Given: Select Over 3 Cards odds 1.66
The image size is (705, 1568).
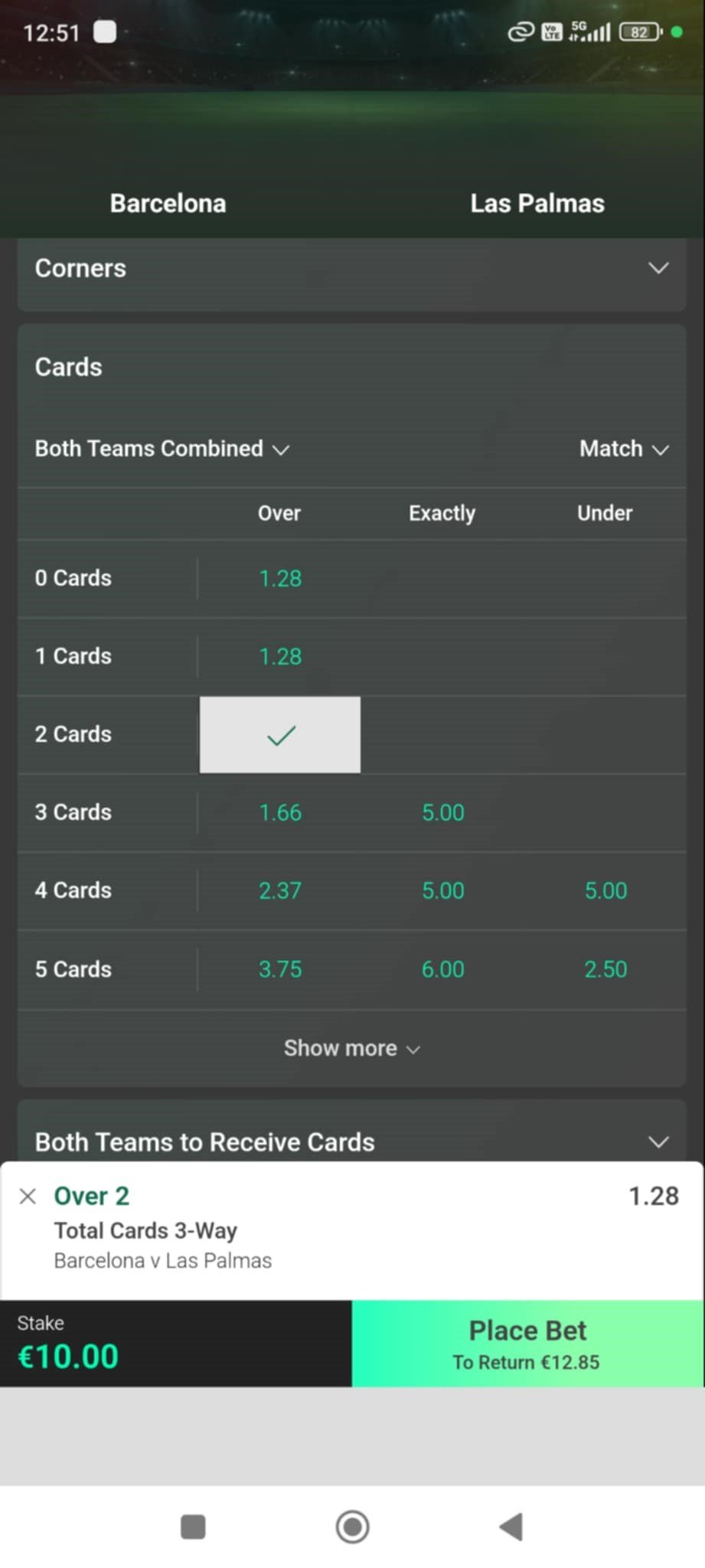Looking at the screenshot, I should tap(280, 812).
